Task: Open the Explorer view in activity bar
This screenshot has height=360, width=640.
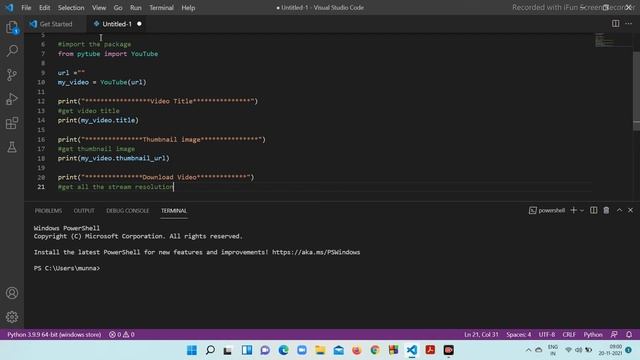Action: [x=12, y=28]
